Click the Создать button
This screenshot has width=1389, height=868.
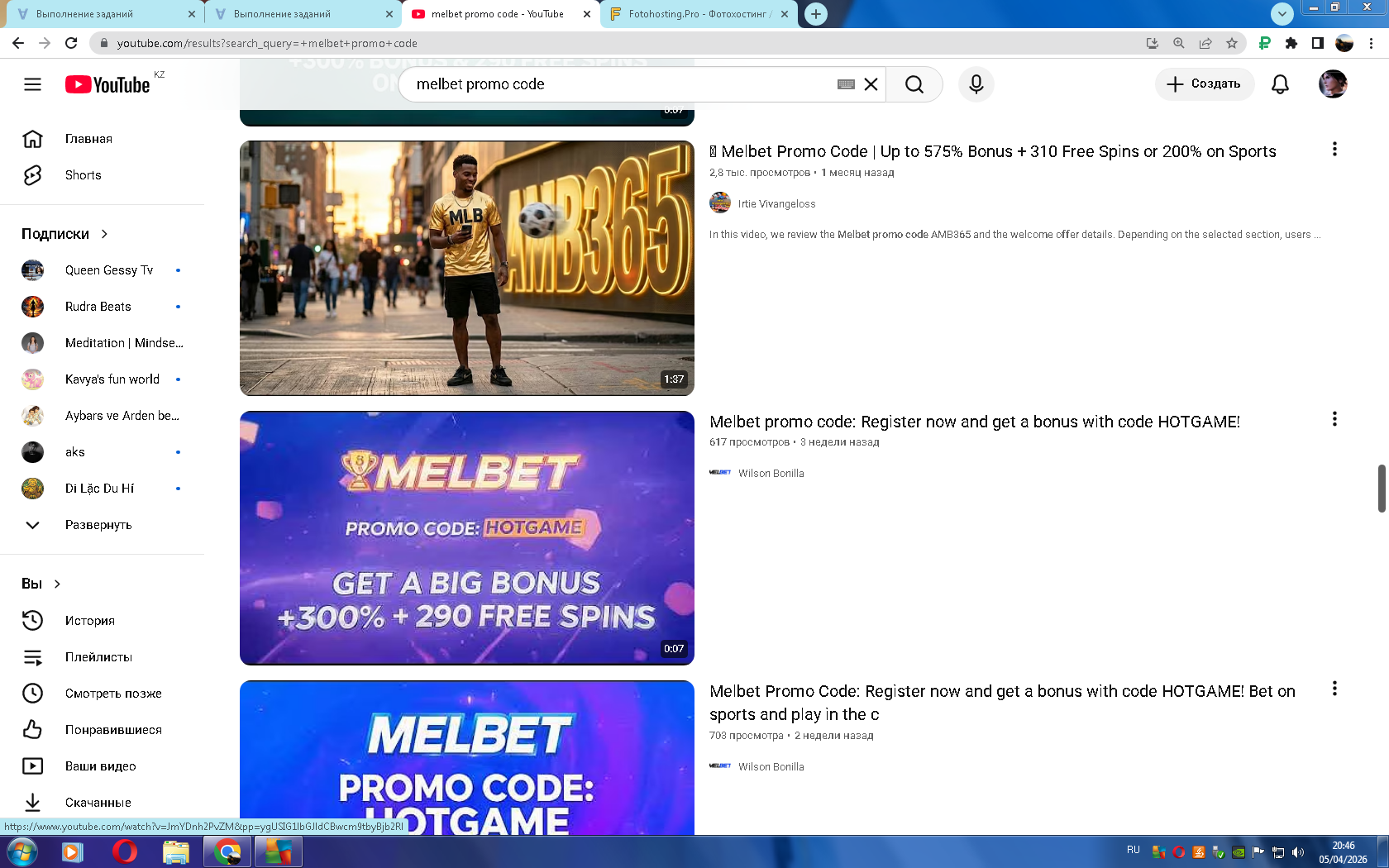[1204, 84]
